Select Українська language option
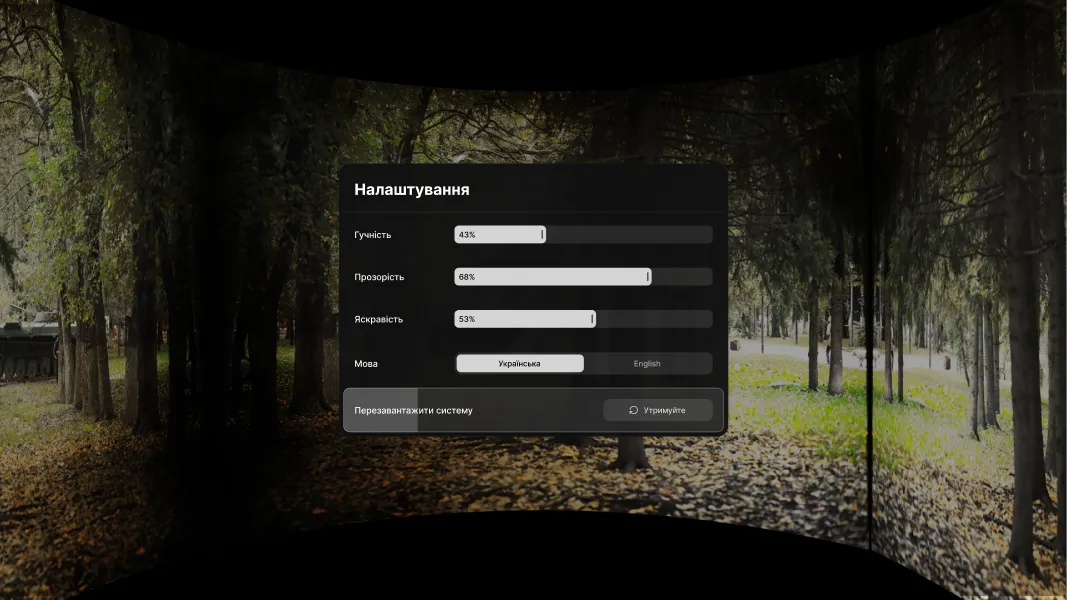Screen dimensions: 1067x600 [520, 363]
